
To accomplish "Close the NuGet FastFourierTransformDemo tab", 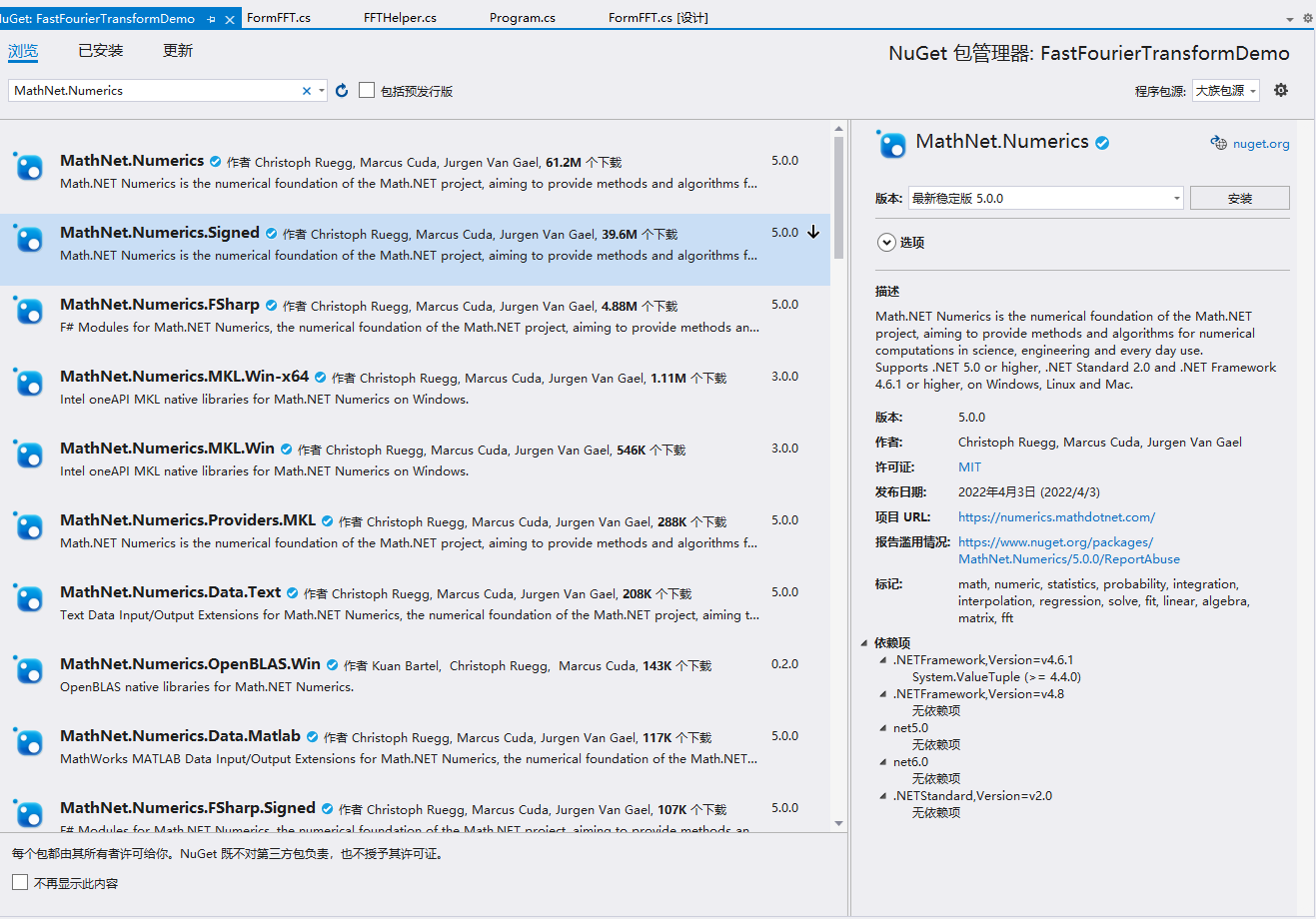I will click(230, 19).
